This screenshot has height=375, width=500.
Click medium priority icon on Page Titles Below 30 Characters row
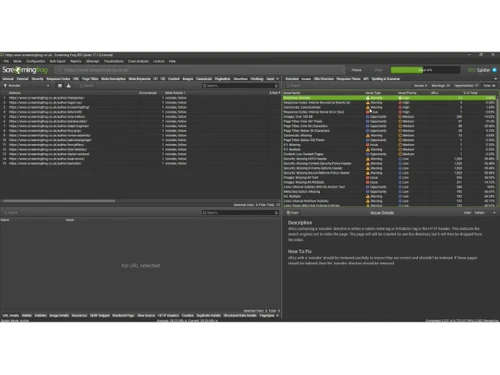[x=400, y=131]
